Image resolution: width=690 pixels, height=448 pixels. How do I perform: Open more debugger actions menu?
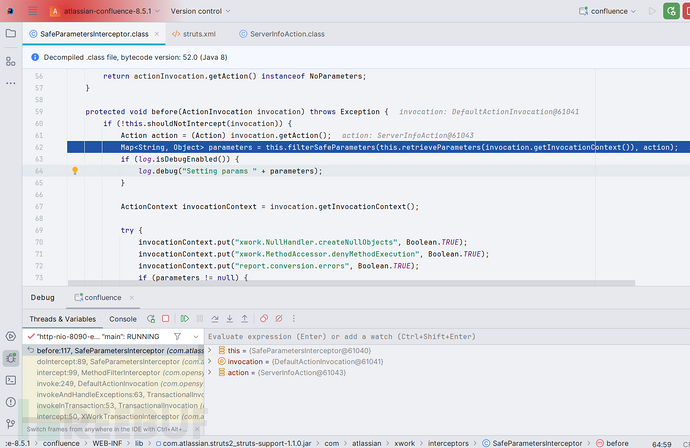pos(294,318)
